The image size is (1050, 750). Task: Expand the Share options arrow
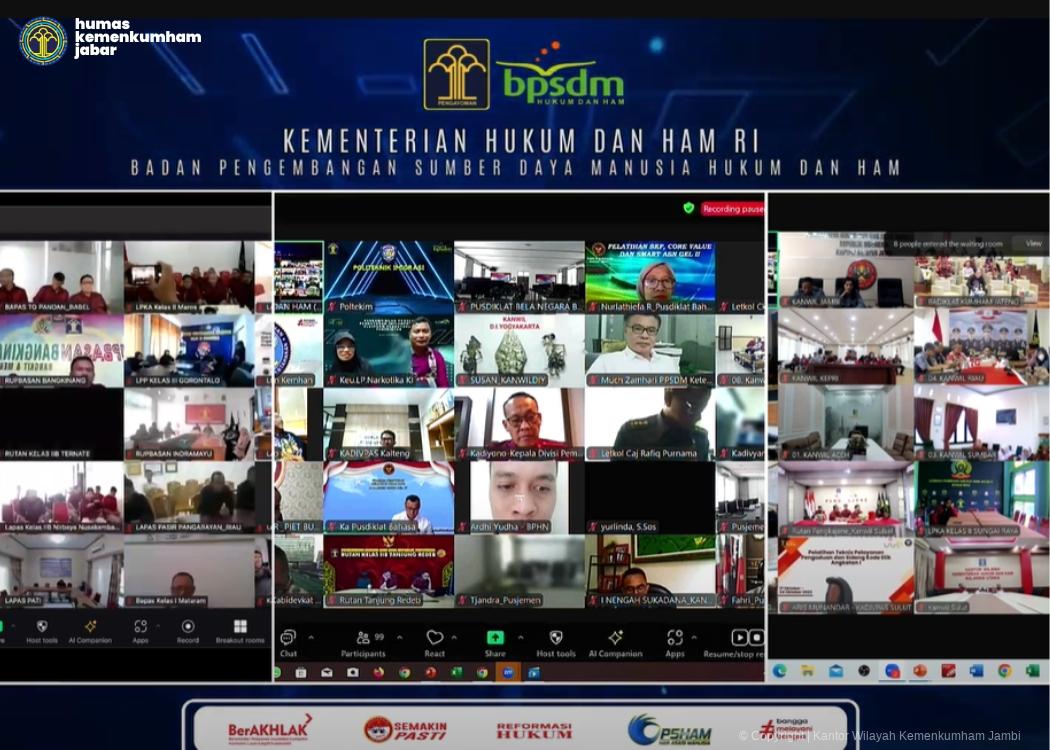(x=520, y=637)
